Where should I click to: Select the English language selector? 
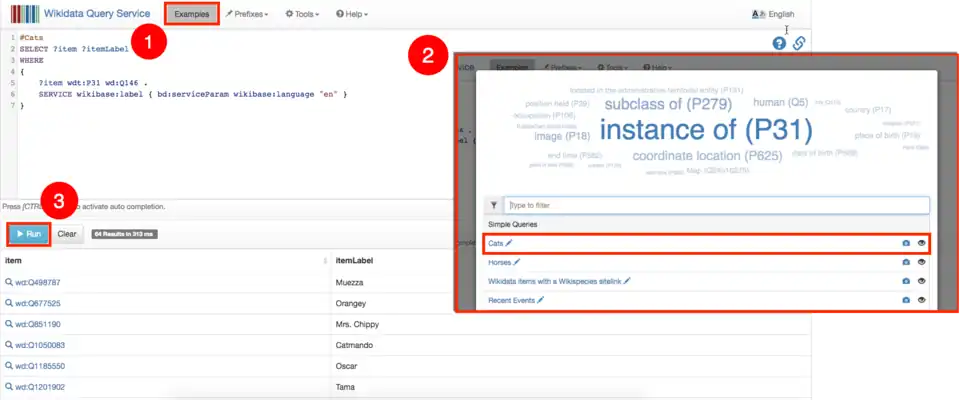click(x=772, y=14)
